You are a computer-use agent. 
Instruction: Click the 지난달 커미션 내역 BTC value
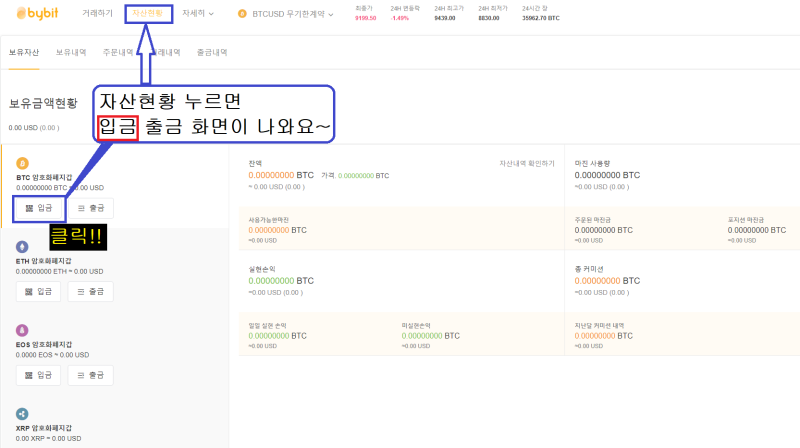(x=604, y=336)
